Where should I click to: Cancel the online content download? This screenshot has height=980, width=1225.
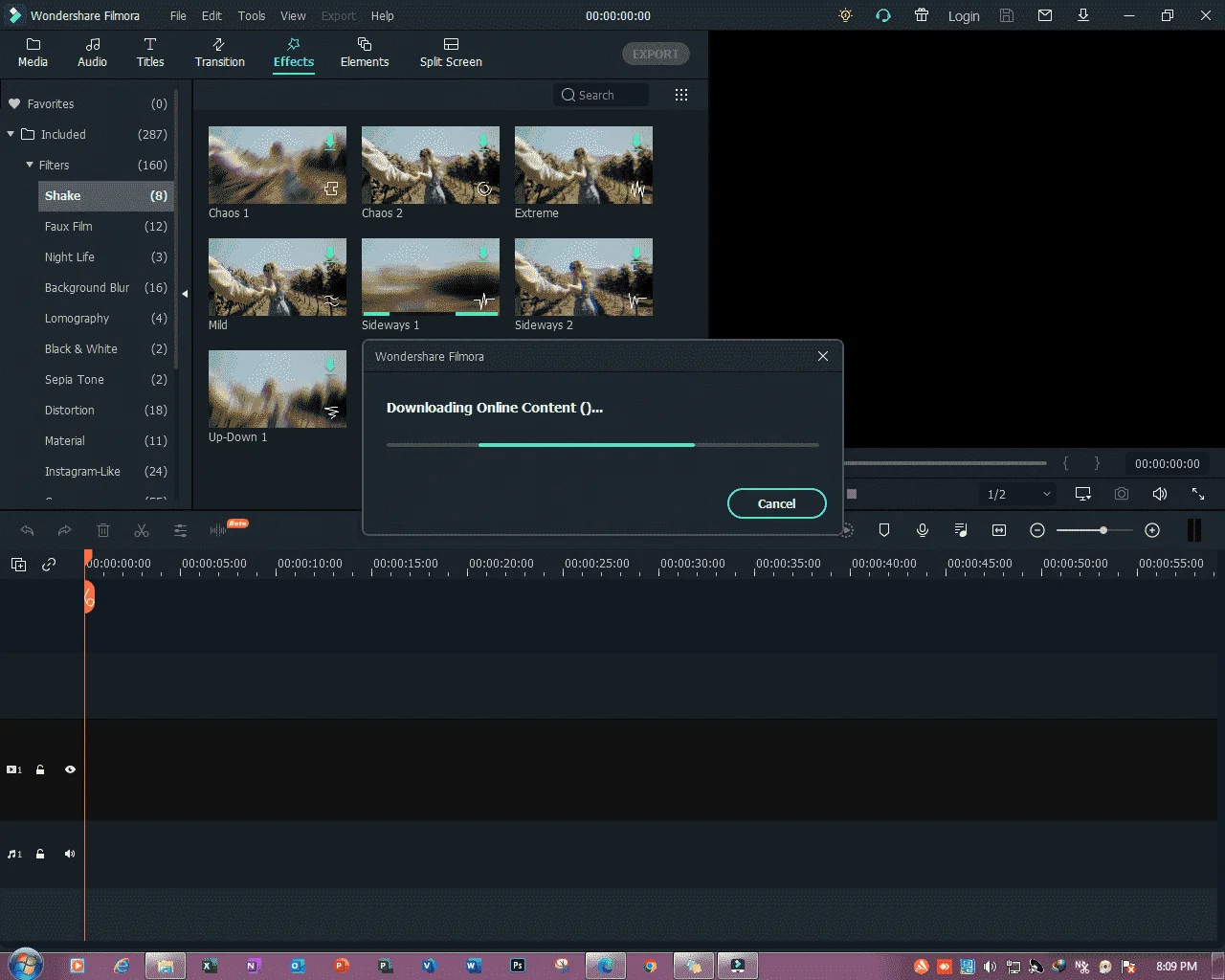(x=777, y=503)
